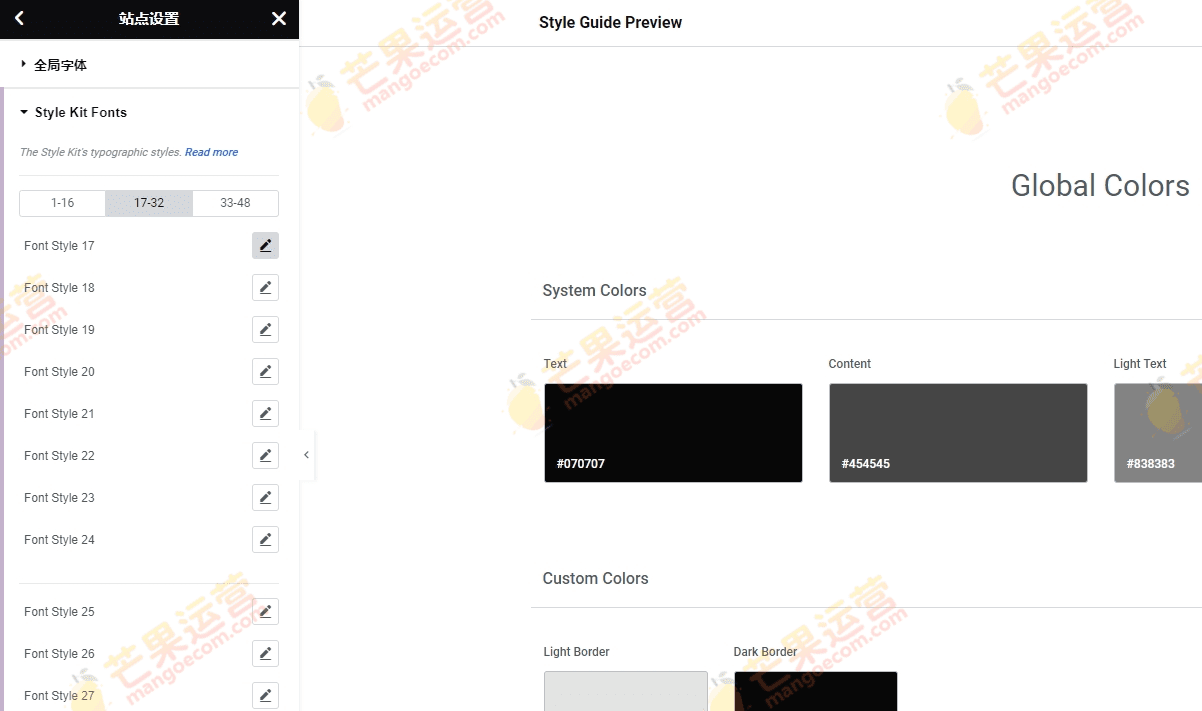Viewport: 1202px width, 711px height.
Task: Click the Font Style 19 label
Action: coord(59,330)
